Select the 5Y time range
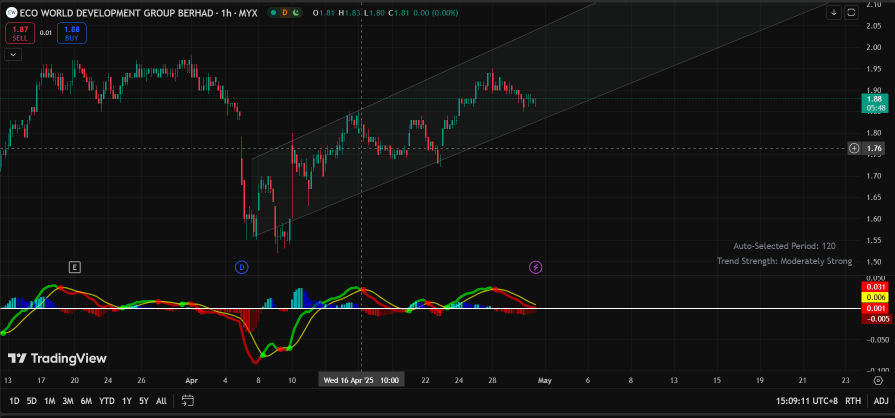The width and height of the screenshot is (895, 418). coord(144,401)
